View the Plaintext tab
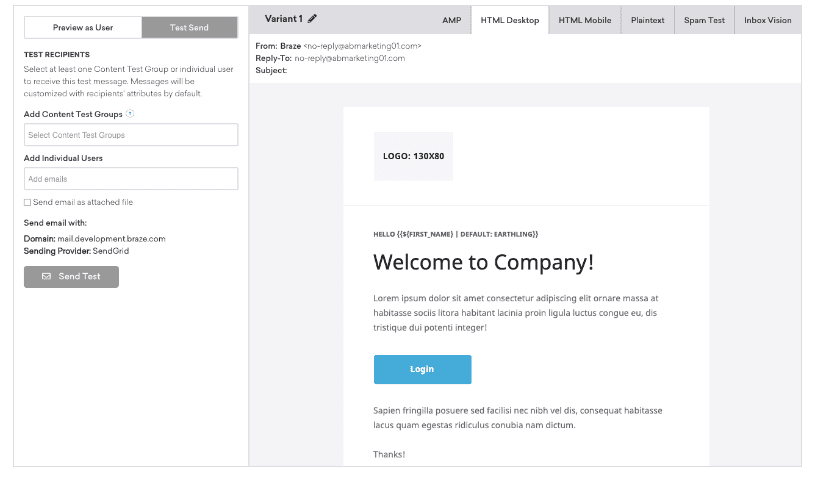Image resolution: width=815 pixels, height=477 pixels. [x=648, y=20]
